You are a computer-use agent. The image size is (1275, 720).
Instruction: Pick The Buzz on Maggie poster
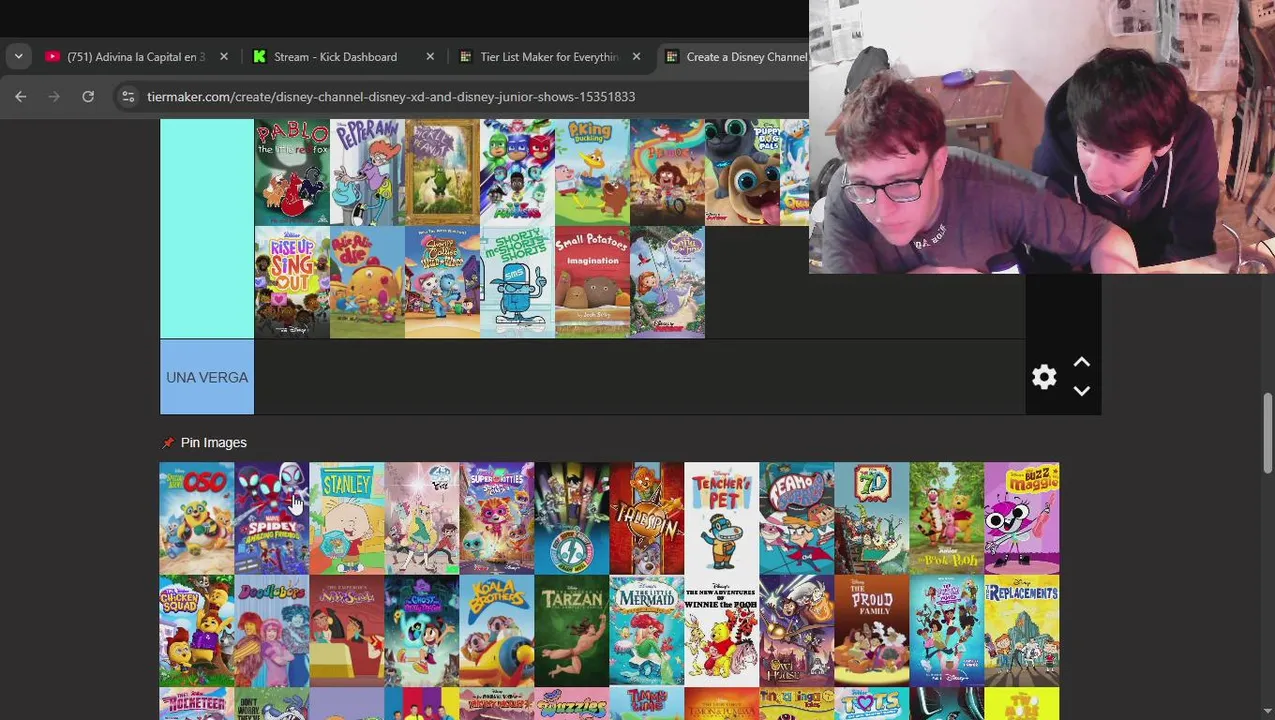tap(1022, 518)
